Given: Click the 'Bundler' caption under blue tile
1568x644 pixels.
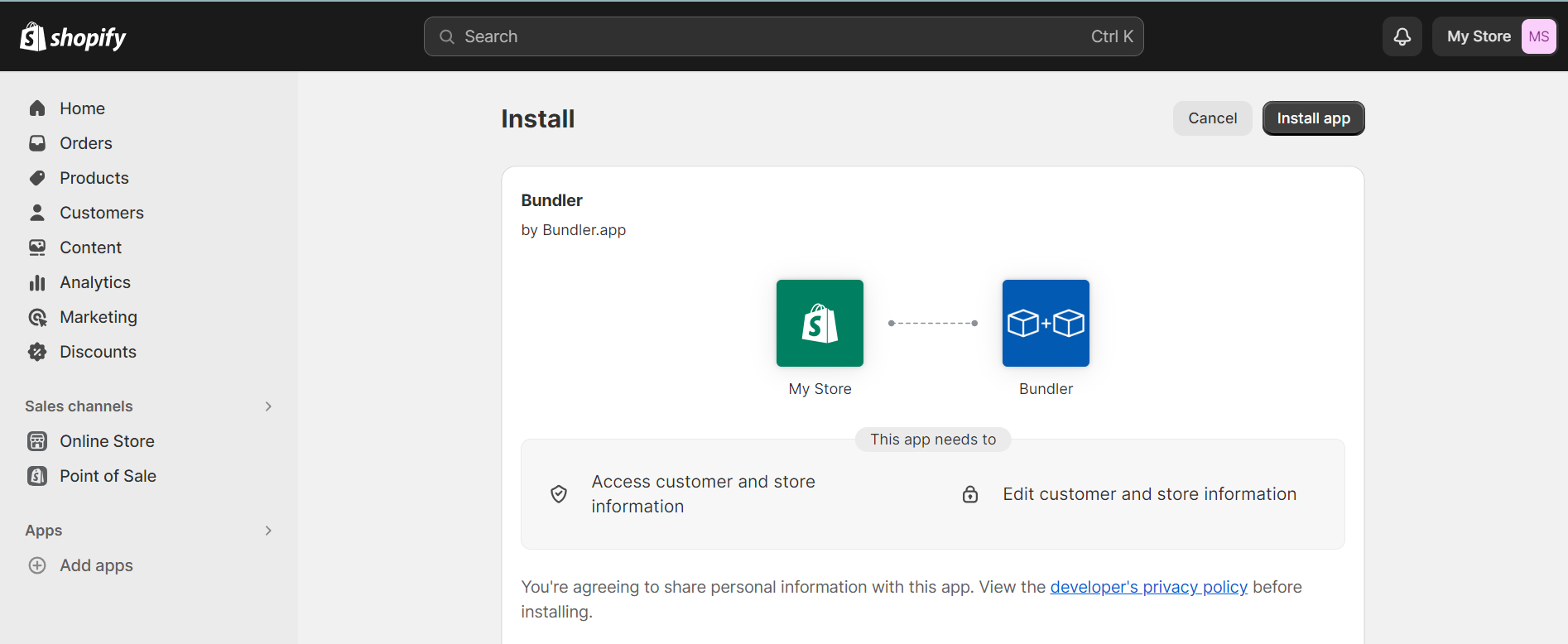Looking at the screenshot, I should tap(1046, 389).
